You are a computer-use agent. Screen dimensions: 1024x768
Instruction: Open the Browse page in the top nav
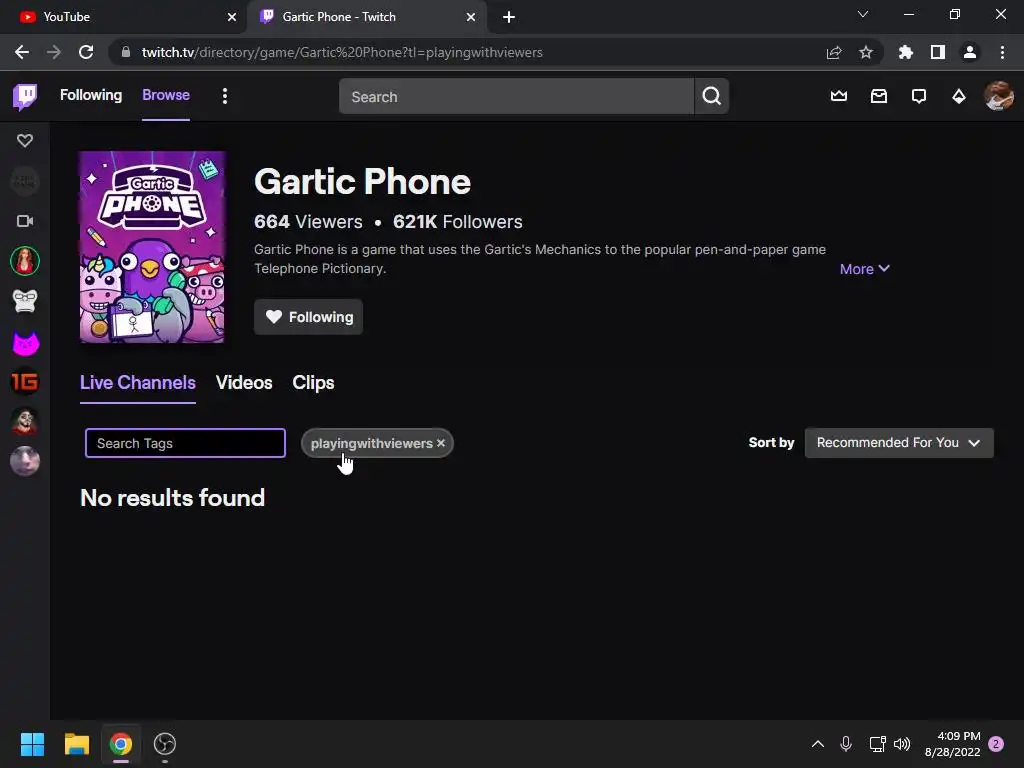[x=166, y=95]
